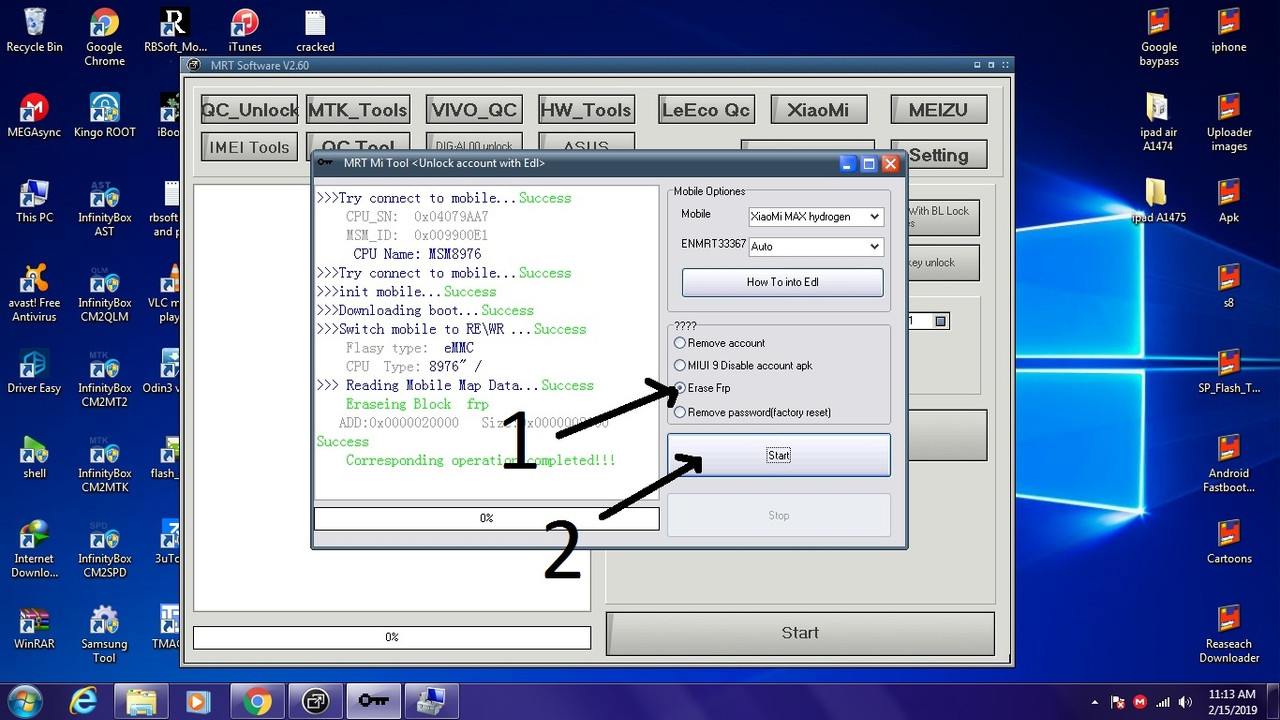Click Start in the MRT Mi Tool dialog
This screenshot has height=720, width=1280.
click(779, 455)
